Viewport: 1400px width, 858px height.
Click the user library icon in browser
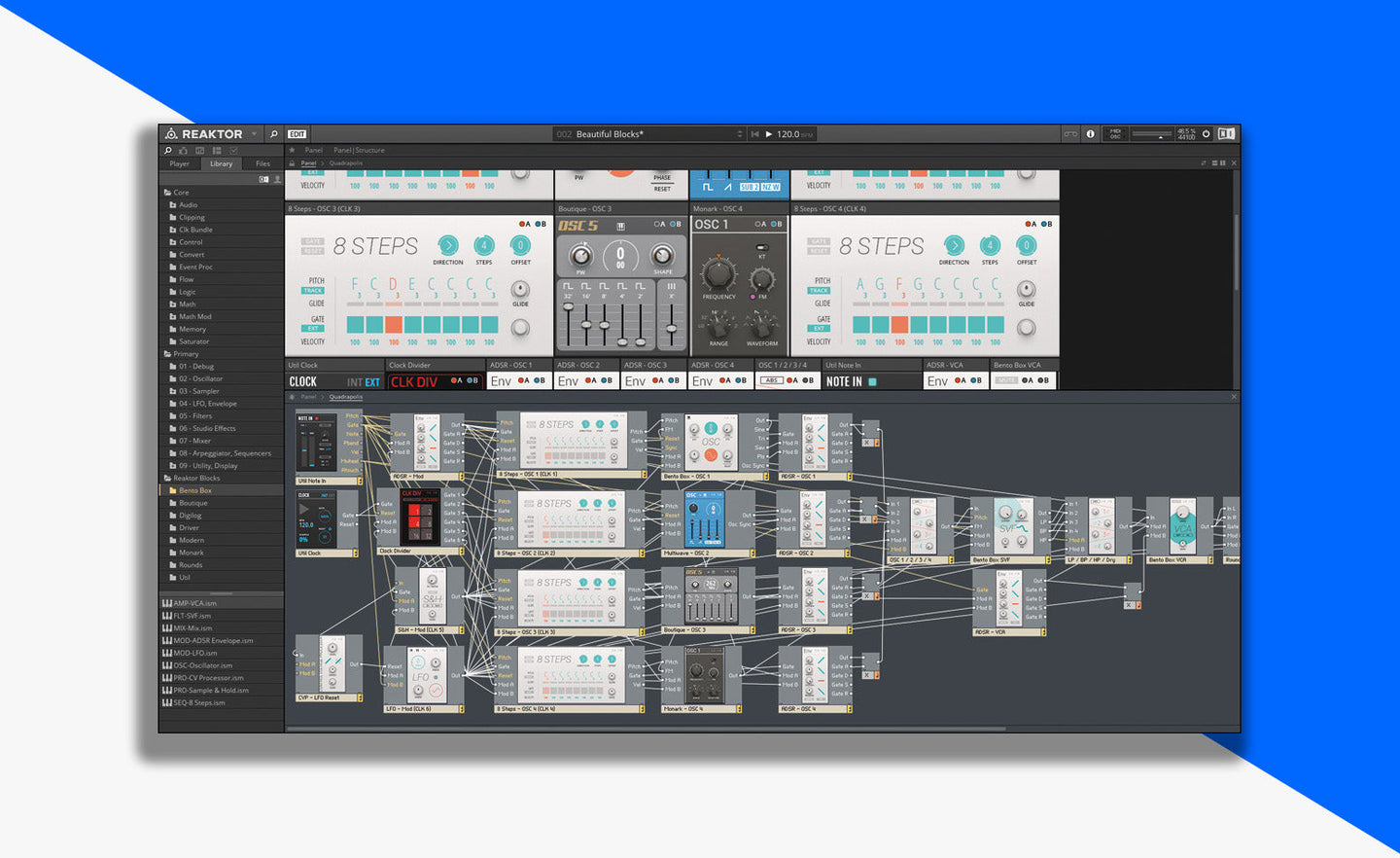277,179
